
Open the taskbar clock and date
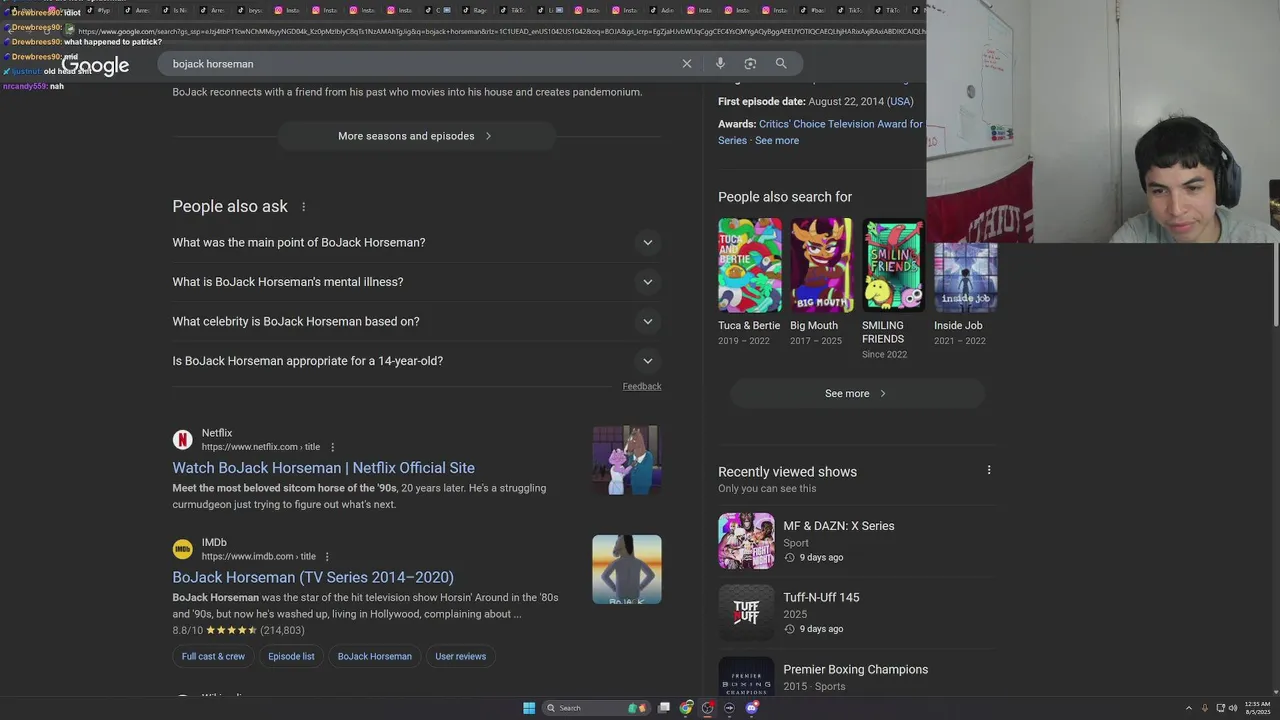[1258, 708]
